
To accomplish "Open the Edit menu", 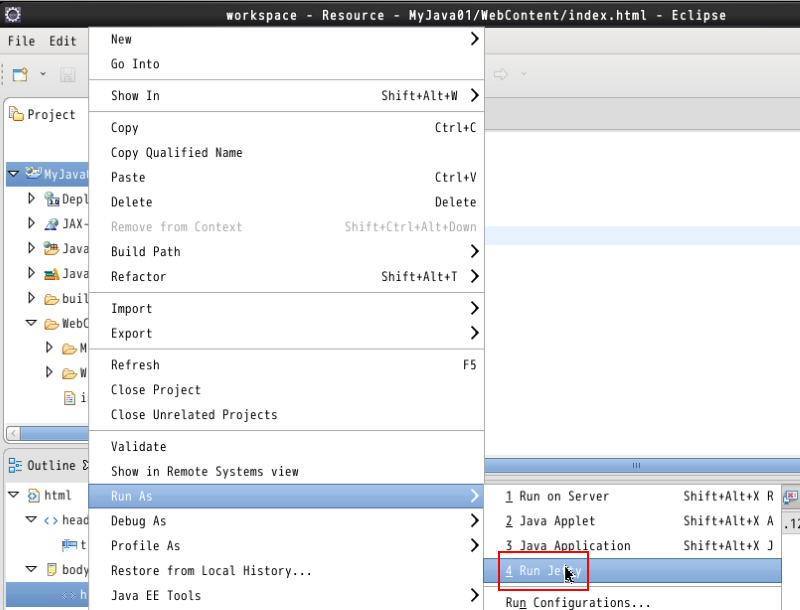I will point(63,41).
